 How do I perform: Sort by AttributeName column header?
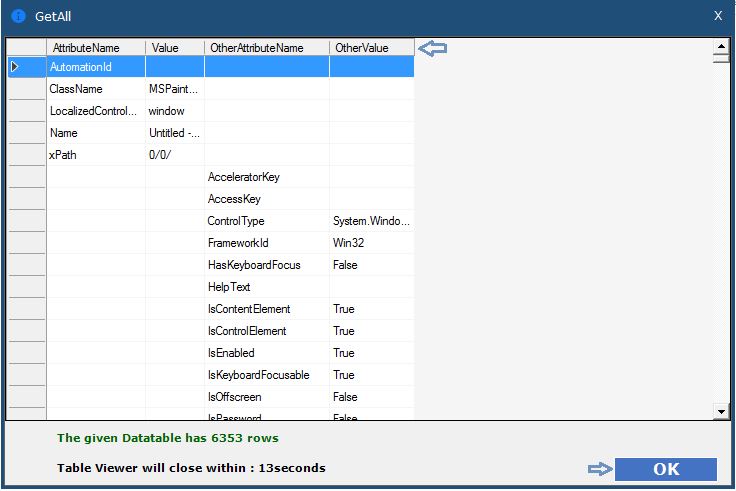coord(95,48)
